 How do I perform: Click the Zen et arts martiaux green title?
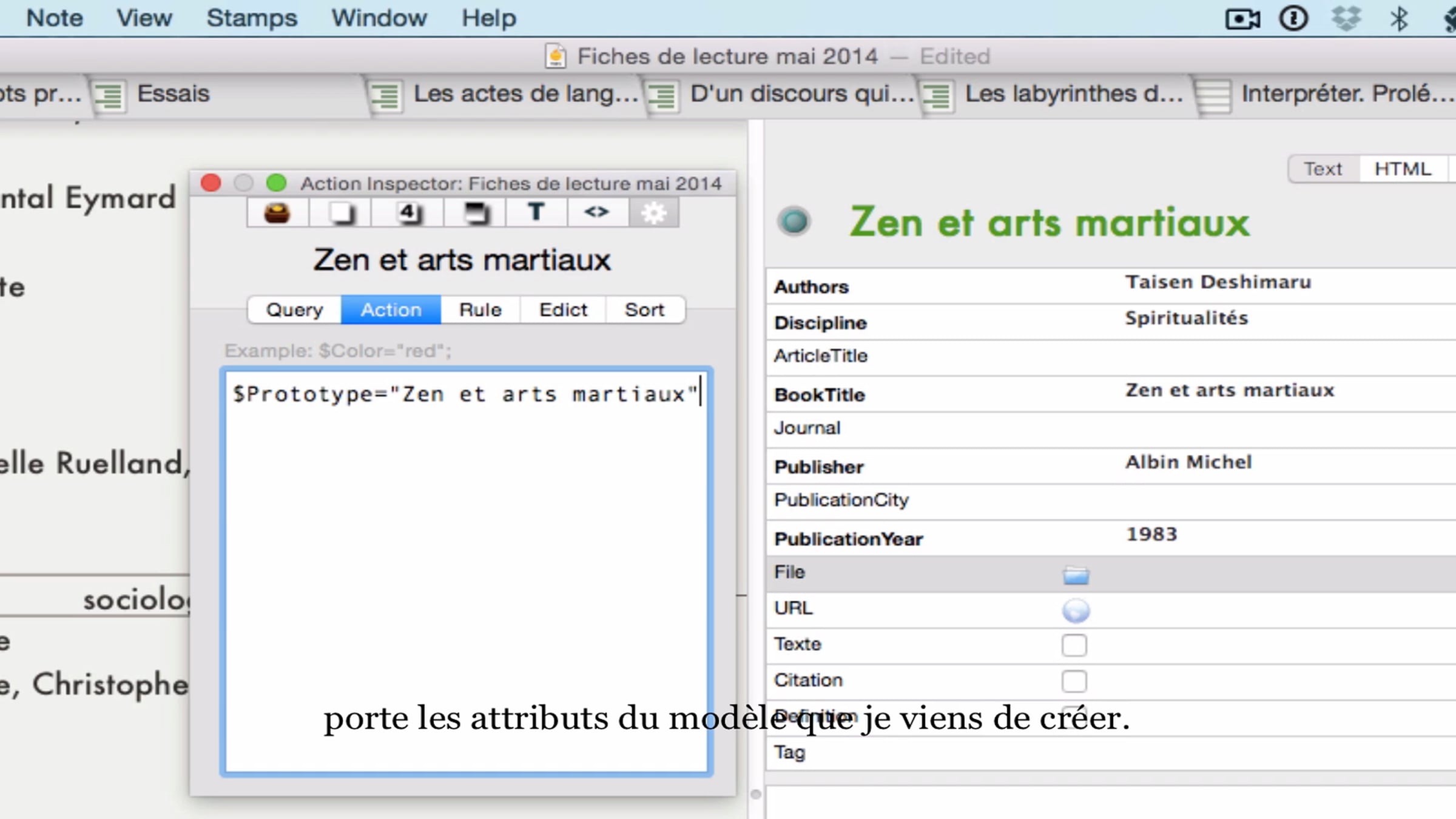pos(1049,222)
